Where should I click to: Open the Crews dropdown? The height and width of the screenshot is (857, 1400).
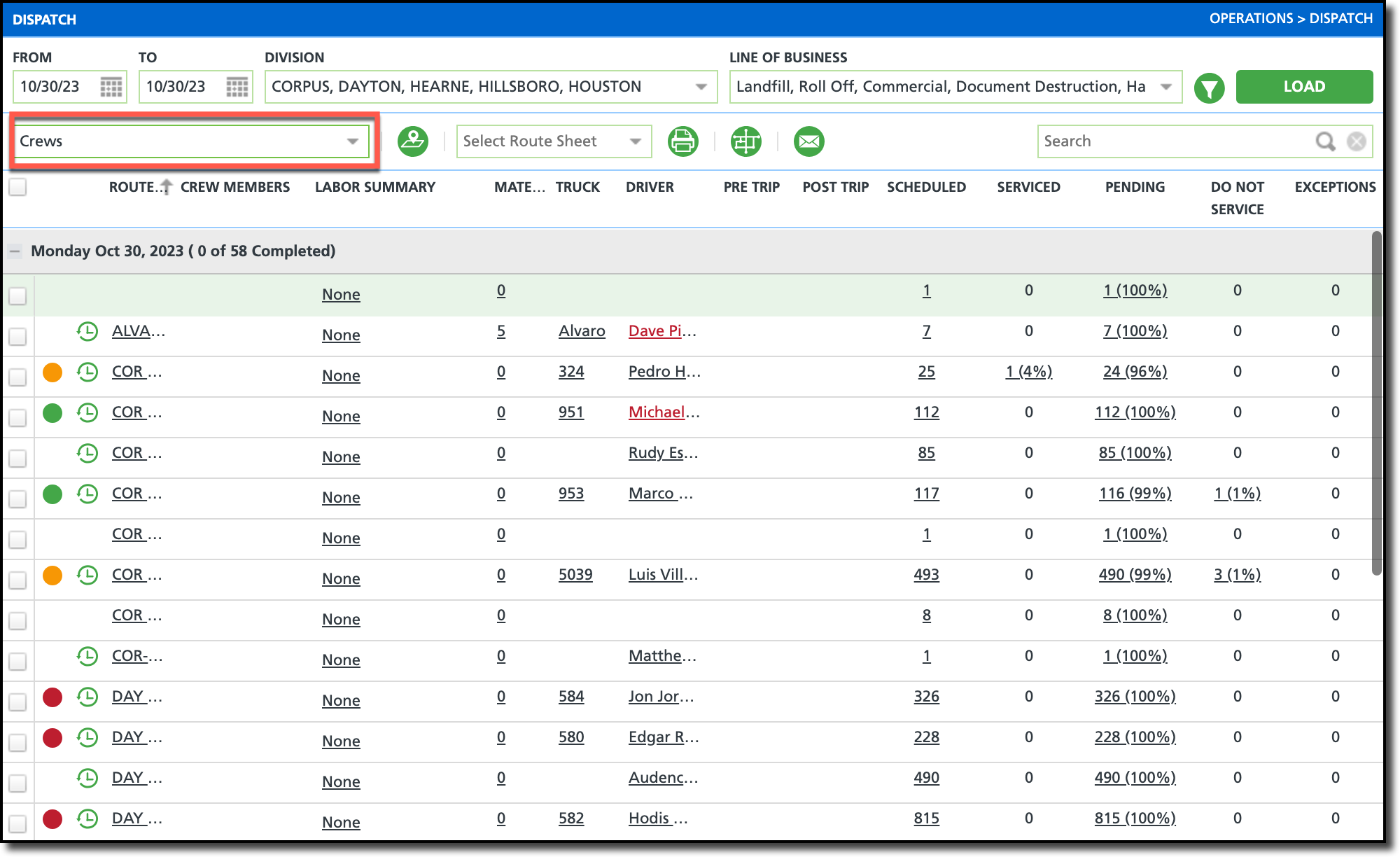[190, 141]
